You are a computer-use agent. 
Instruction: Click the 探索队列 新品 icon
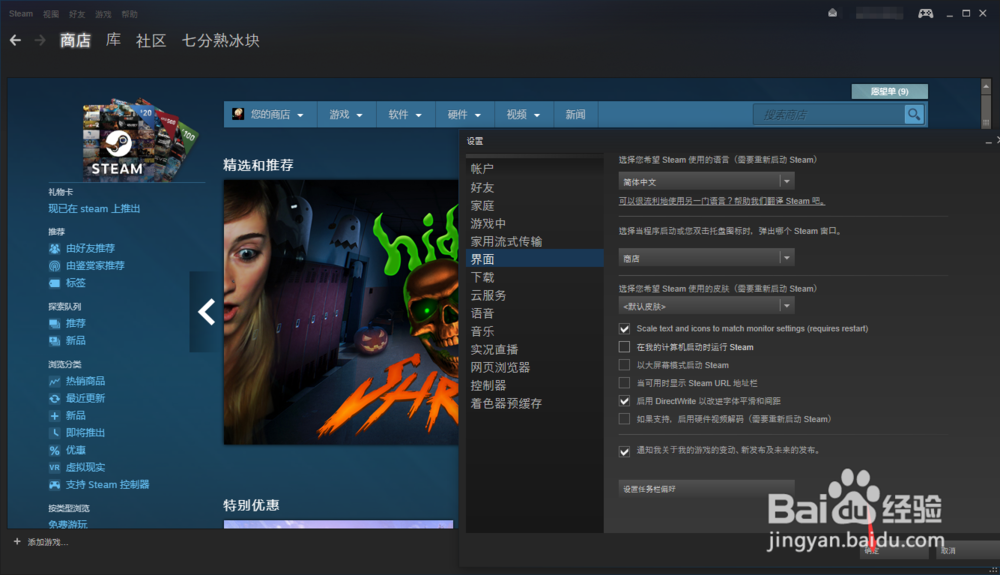[x=55, y=341]
